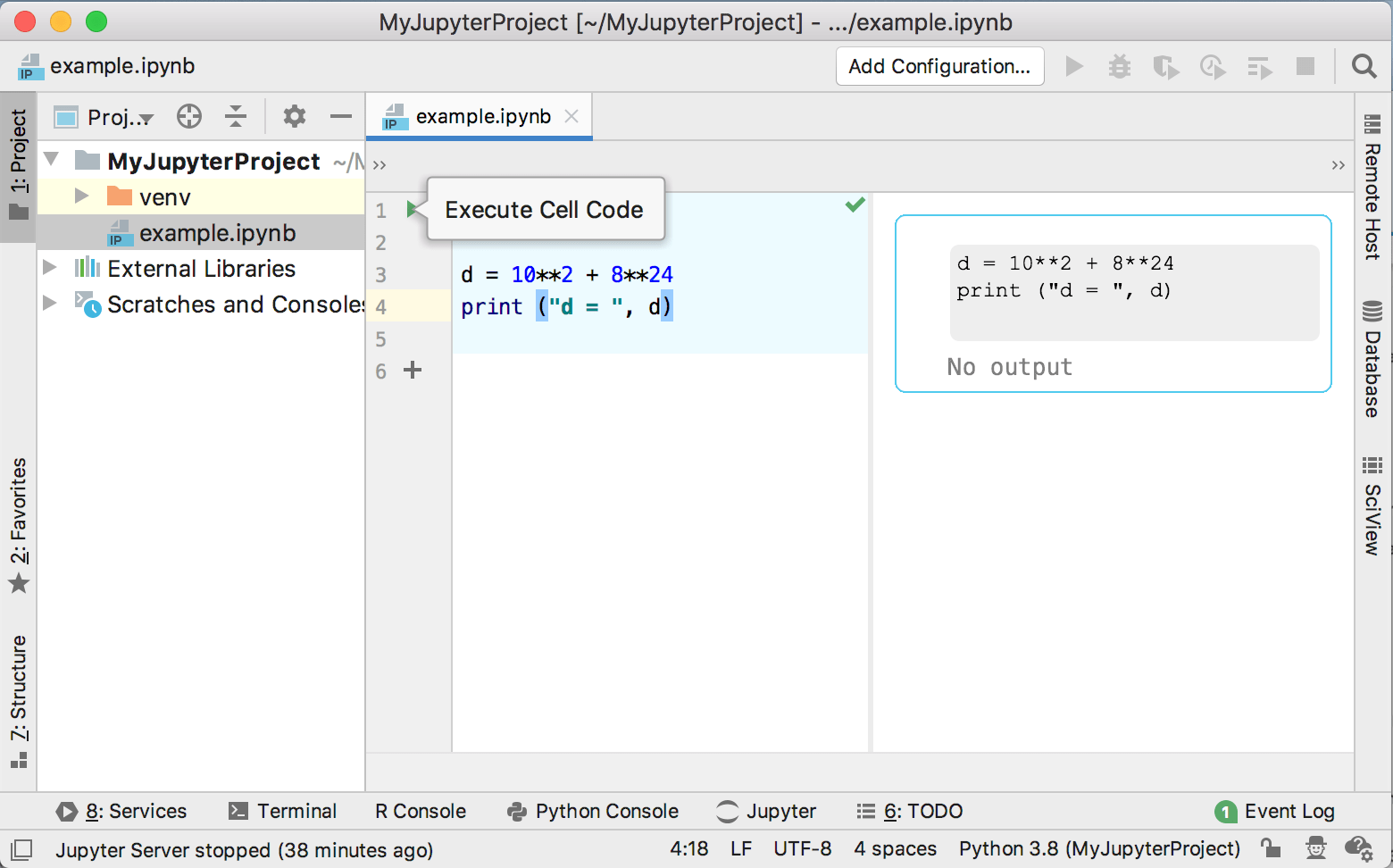Expand Scratches and Consoles node
Image resolution: width=1393 pixels, height=868 pixels.
click(x=50, y=303)
